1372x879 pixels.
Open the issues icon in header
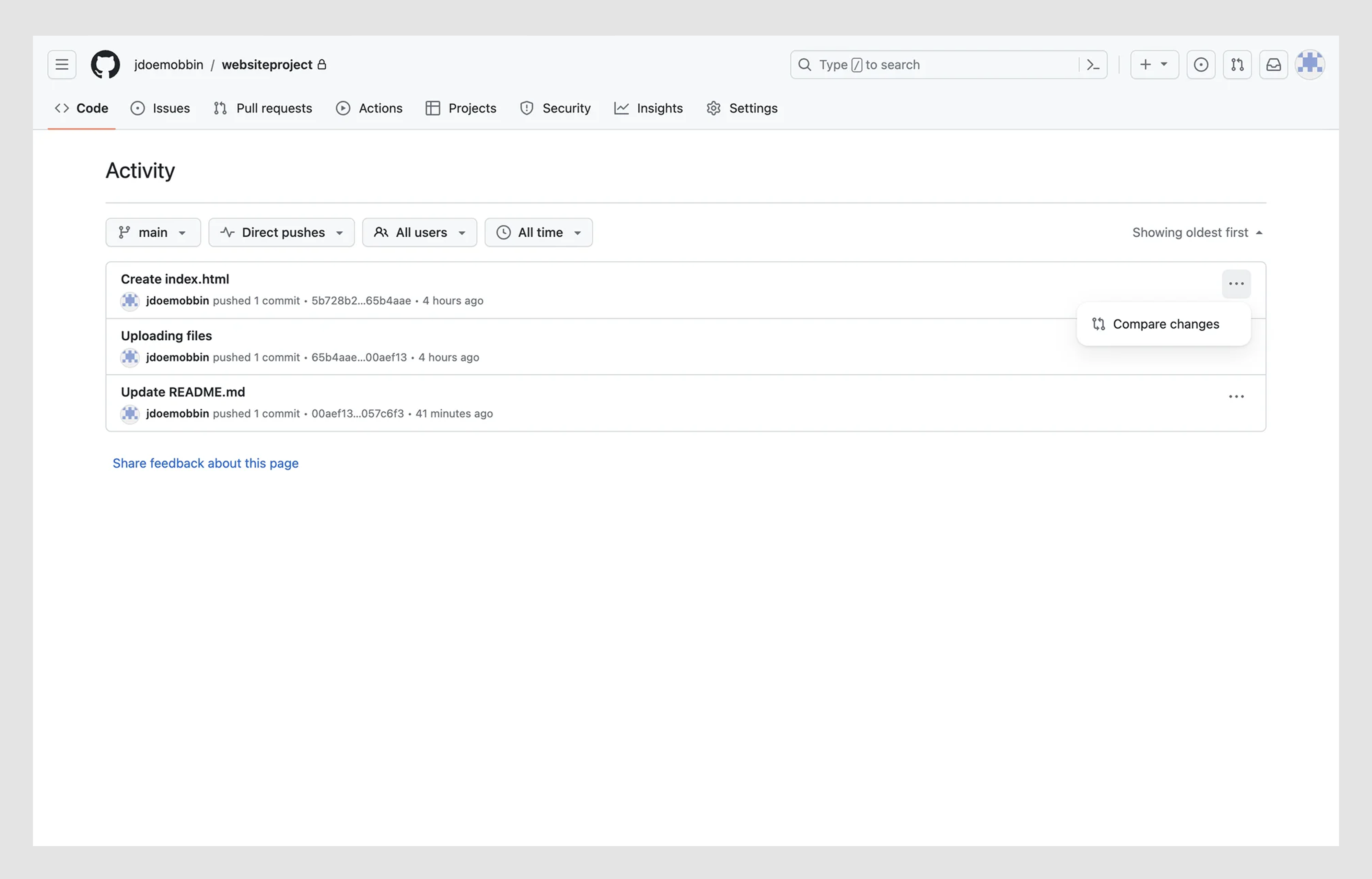(1201, 65)
